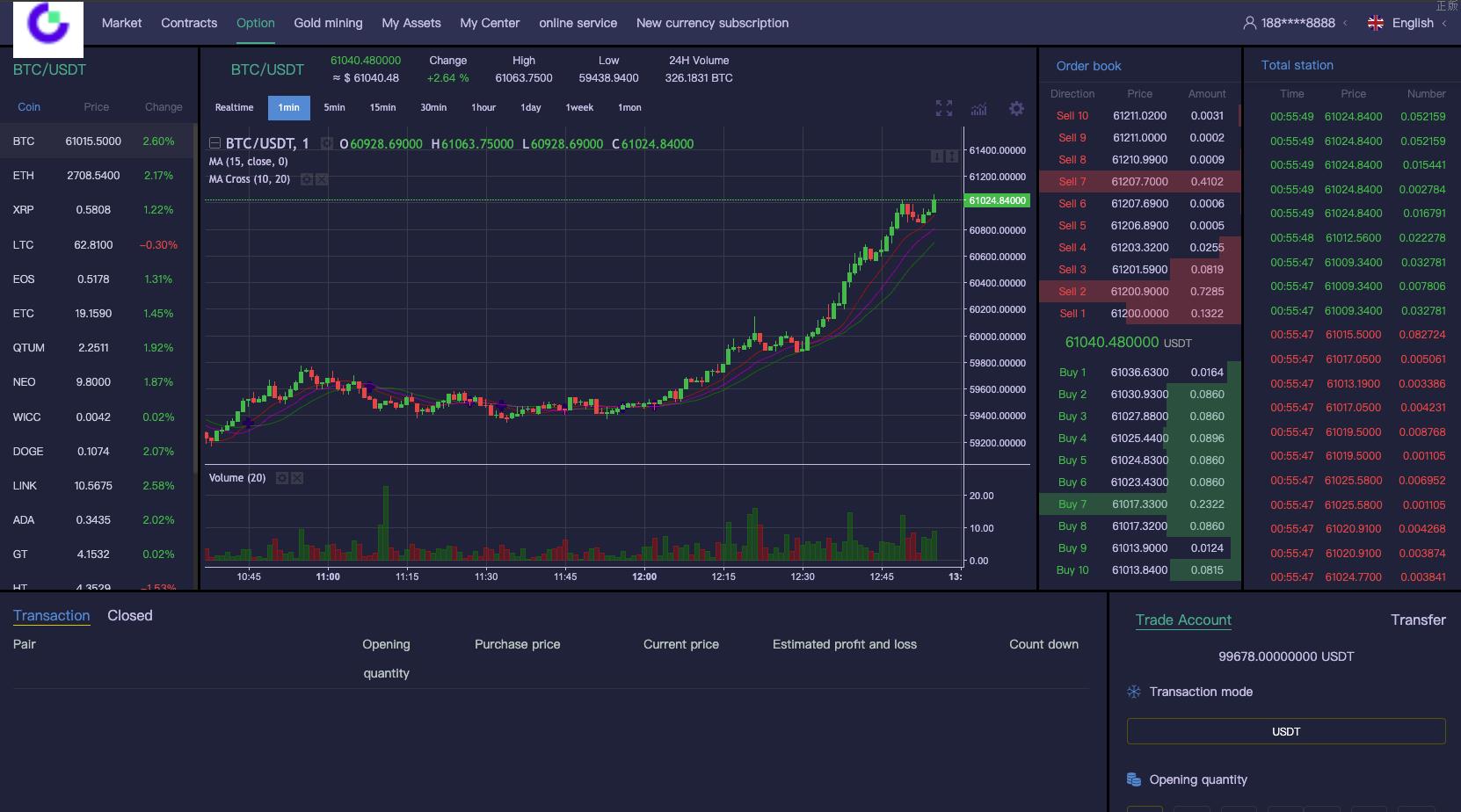This screenshot has width=1461, height=812.
Task: Open the chart indicators icon
Action: coord(978,109)
